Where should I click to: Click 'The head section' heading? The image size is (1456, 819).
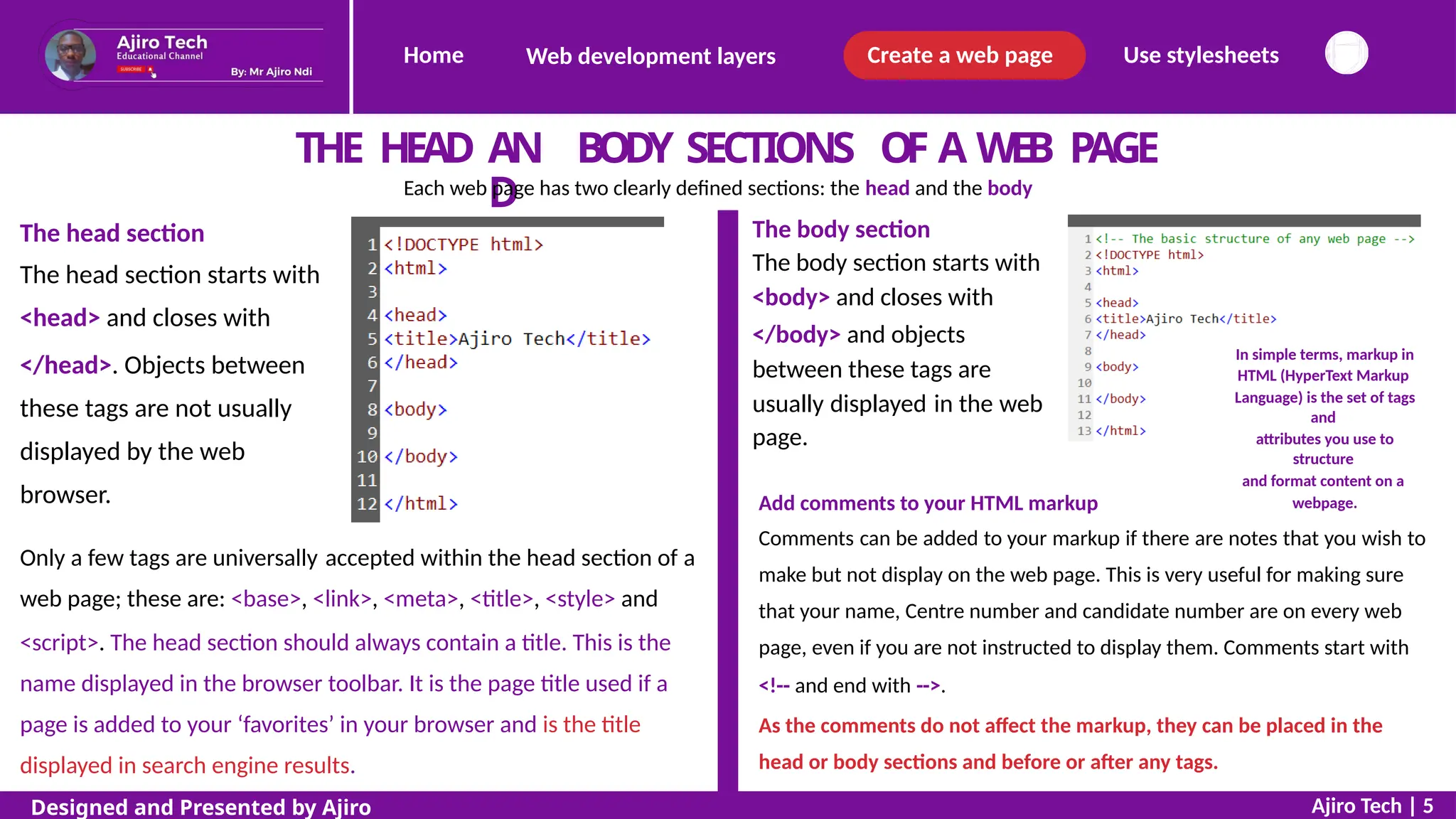[112, 233]
